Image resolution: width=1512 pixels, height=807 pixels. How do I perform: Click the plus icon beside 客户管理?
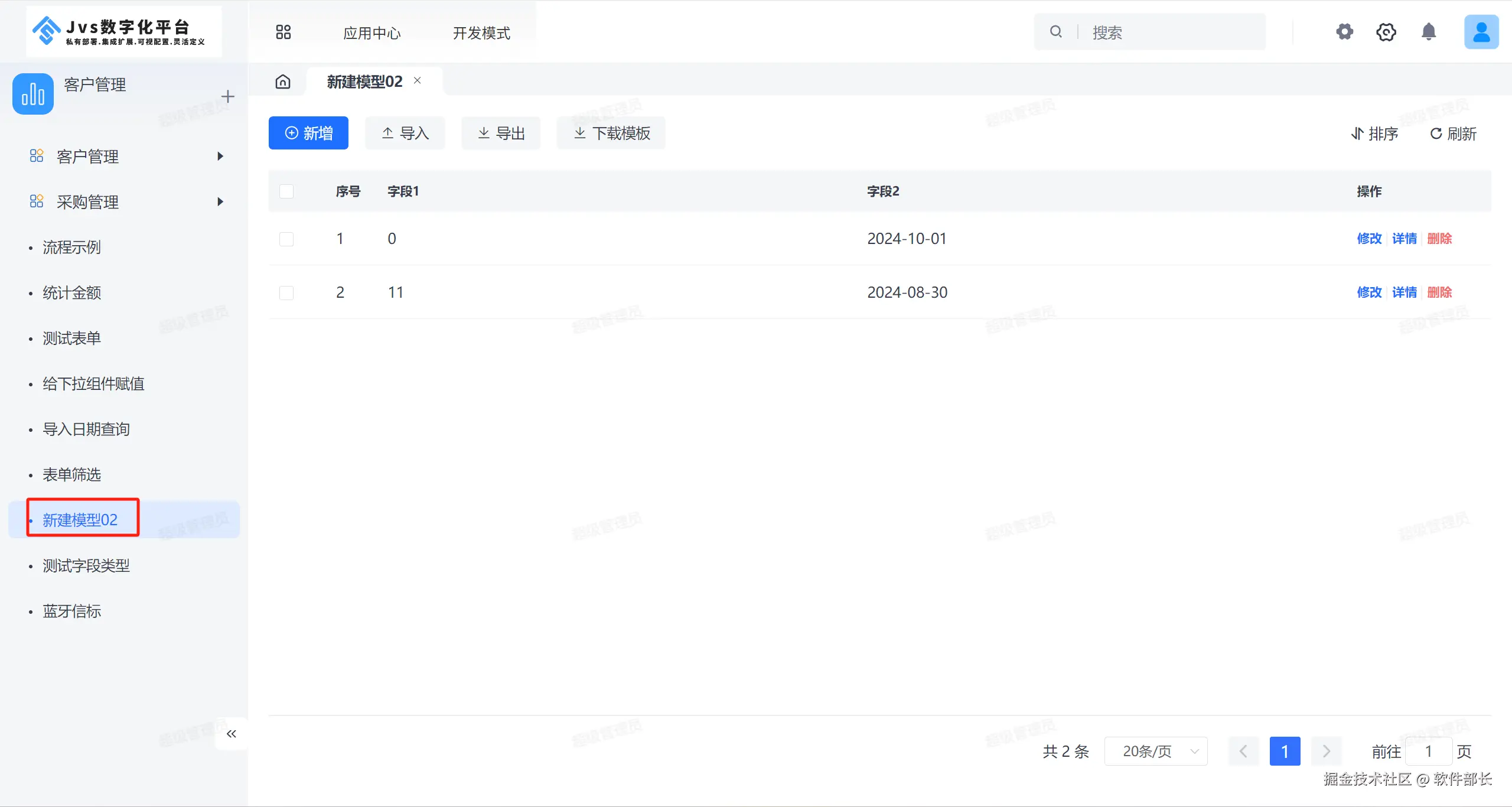(x=227, y=96)
